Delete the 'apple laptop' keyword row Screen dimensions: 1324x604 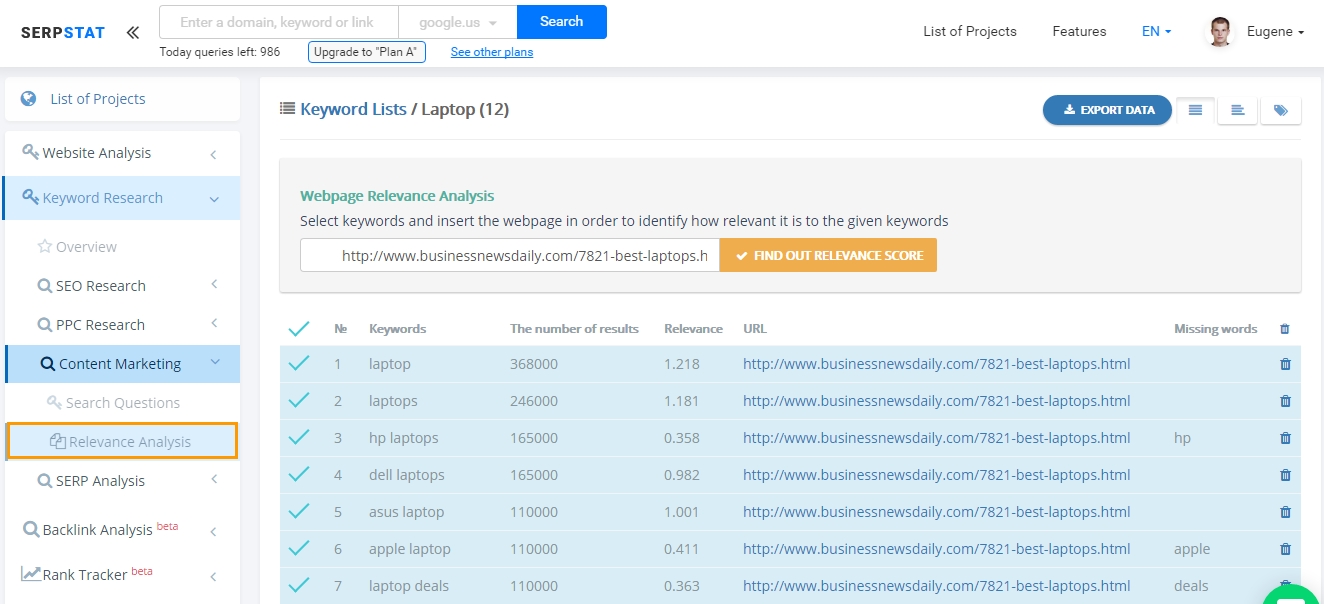point(1285,549)
